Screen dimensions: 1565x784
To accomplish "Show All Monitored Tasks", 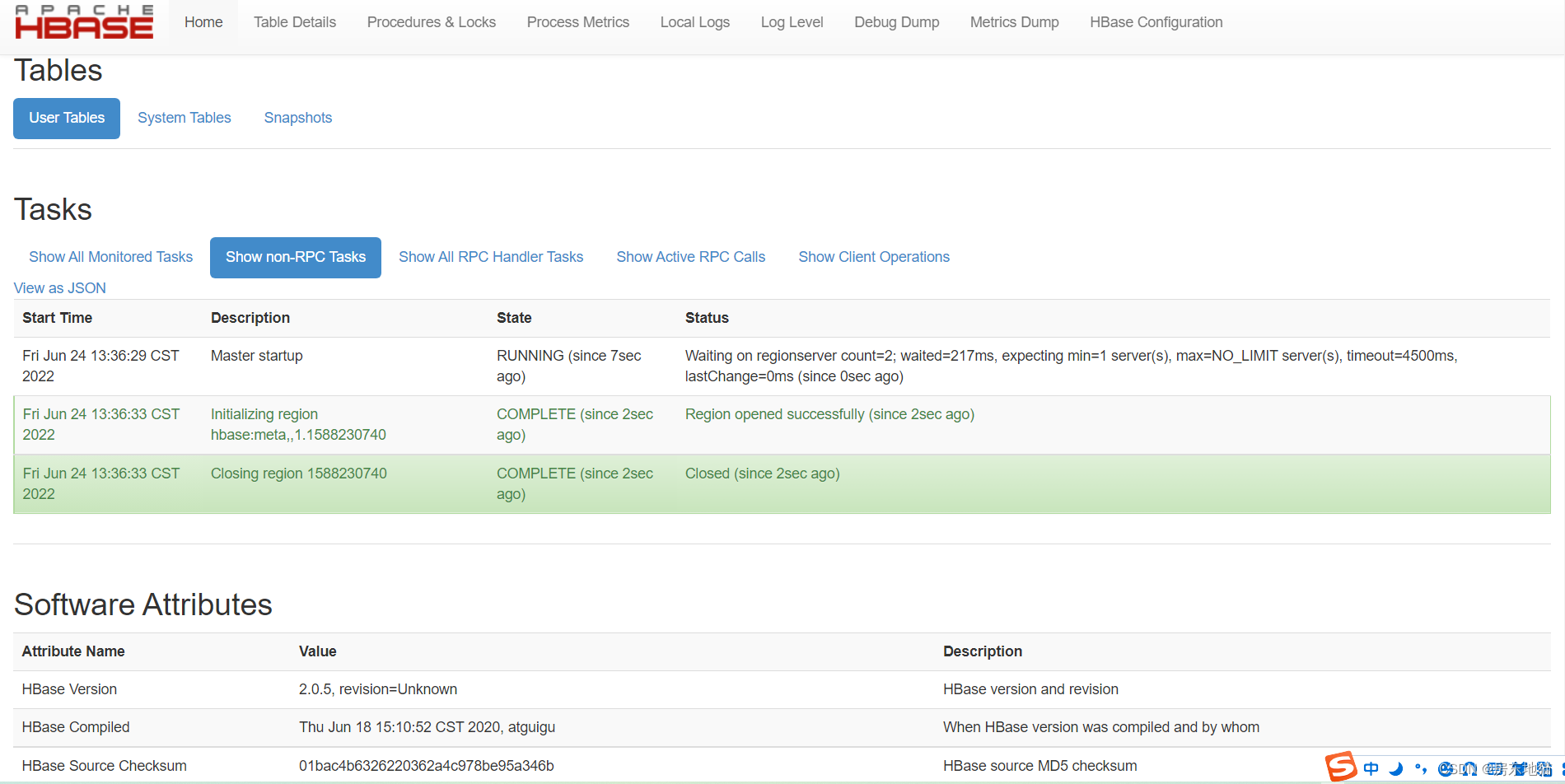I will click(111, 257).
